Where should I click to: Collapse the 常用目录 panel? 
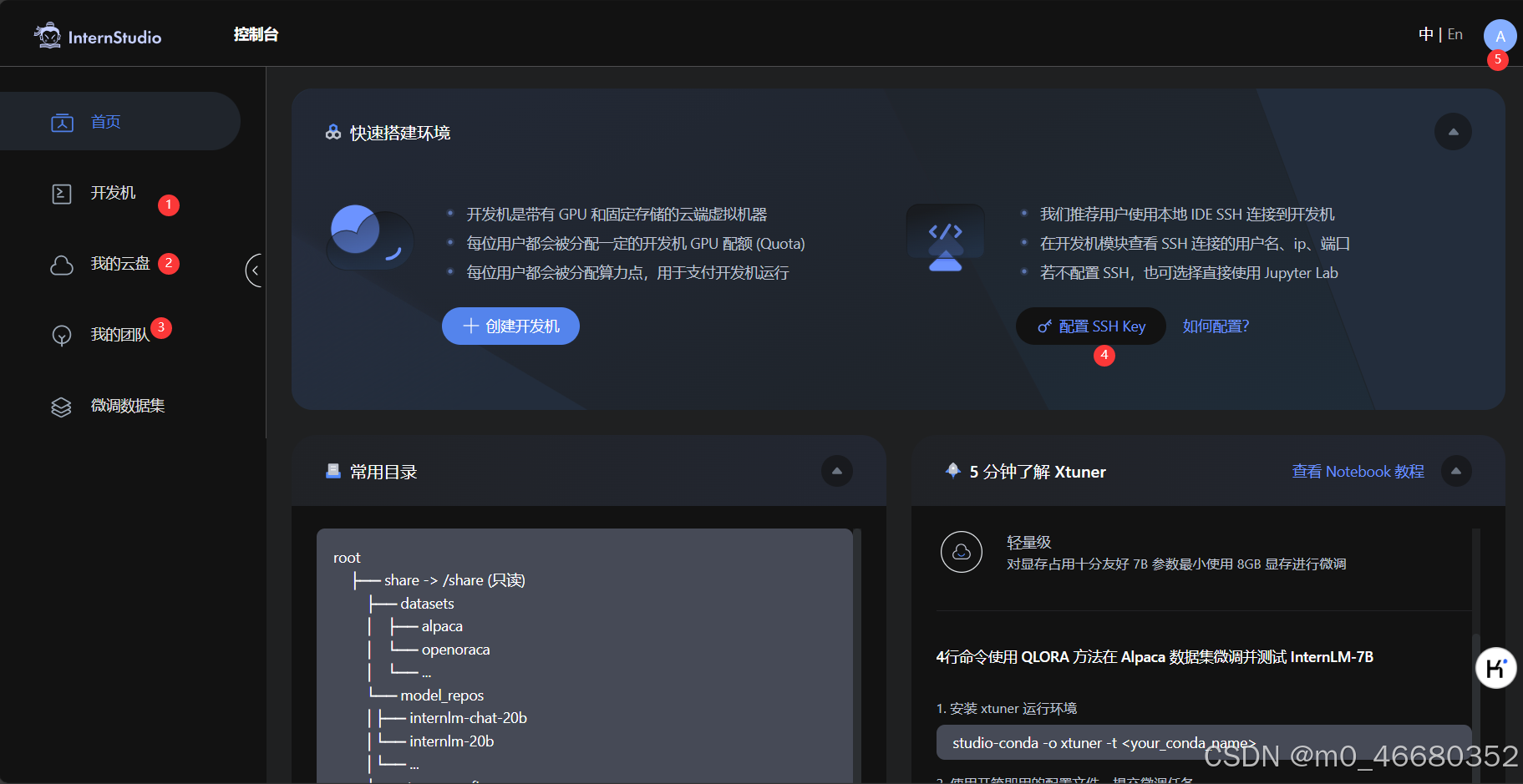click(837, 471)
